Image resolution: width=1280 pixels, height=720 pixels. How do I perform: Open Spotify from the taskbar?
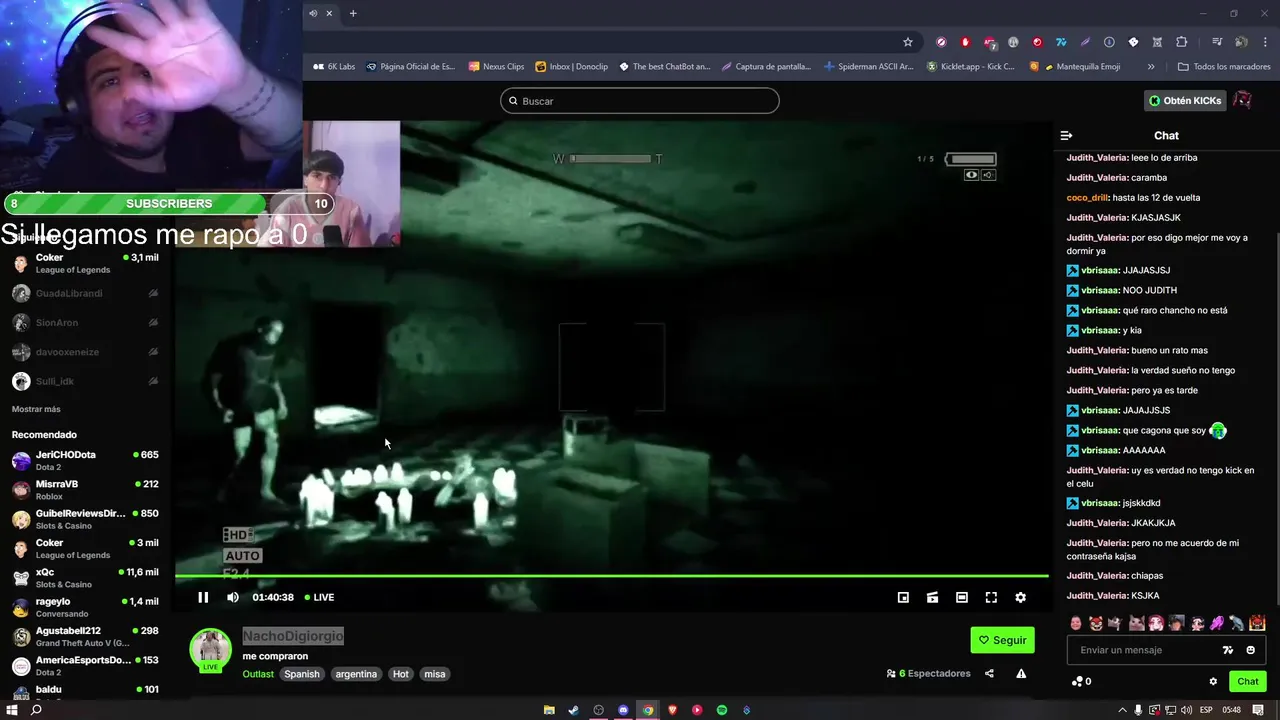pyautogui.click(x=722, y=710)
